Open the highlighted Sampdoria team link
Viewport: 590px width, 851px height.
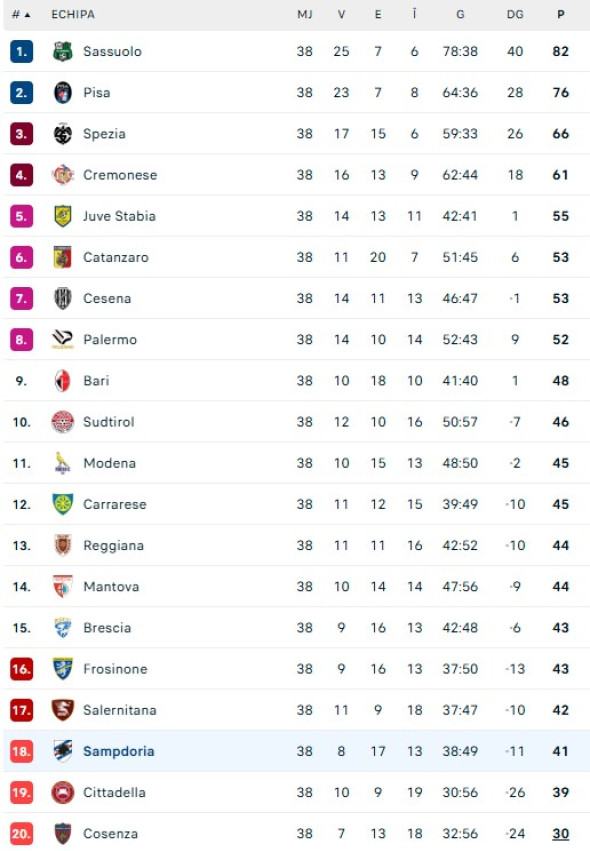point(119,751)
